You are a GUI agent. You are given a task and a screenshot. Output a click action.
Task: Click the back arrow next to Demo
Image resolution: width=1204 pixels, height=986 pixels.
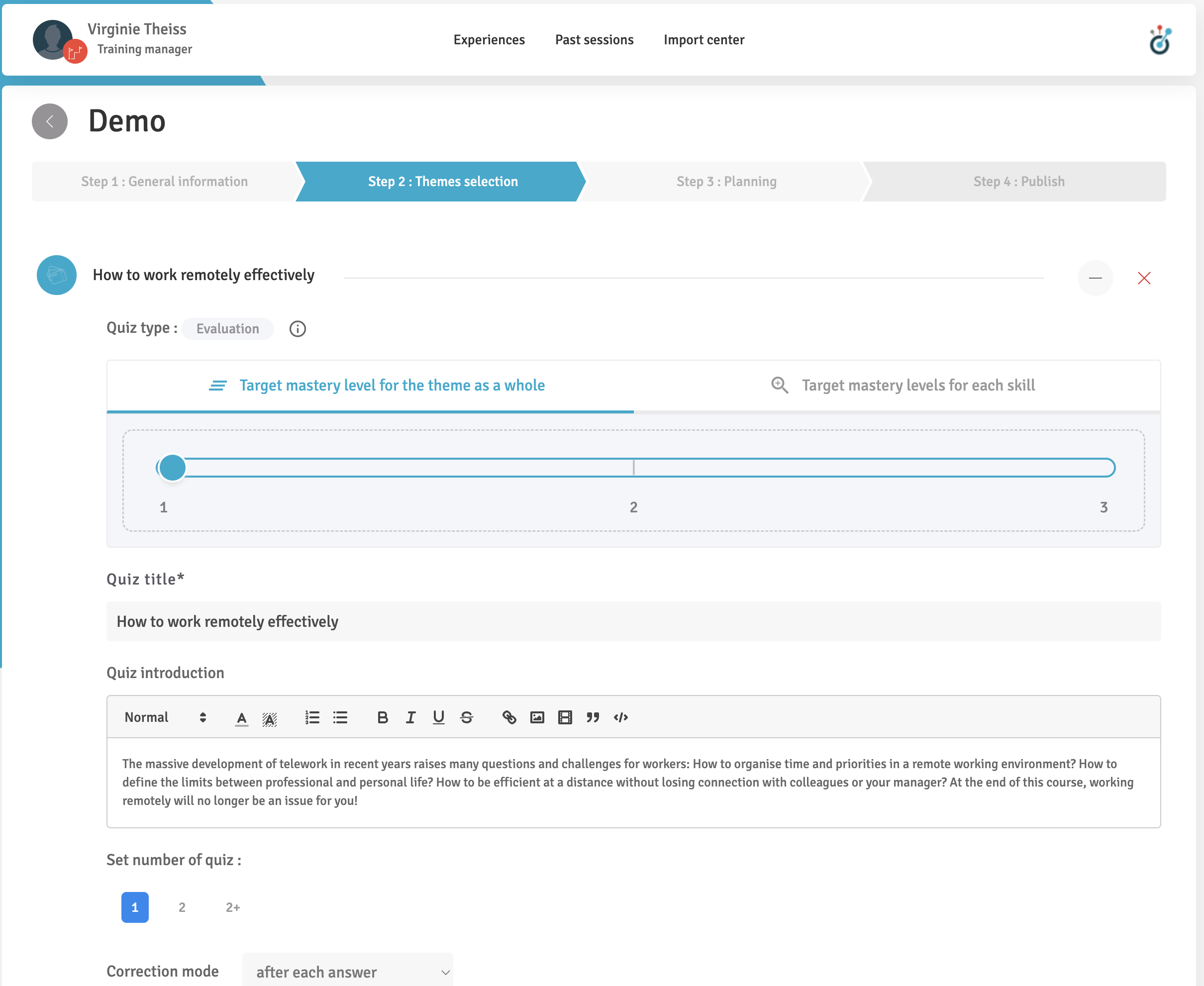pyautogui.click(x=49, y=121)
